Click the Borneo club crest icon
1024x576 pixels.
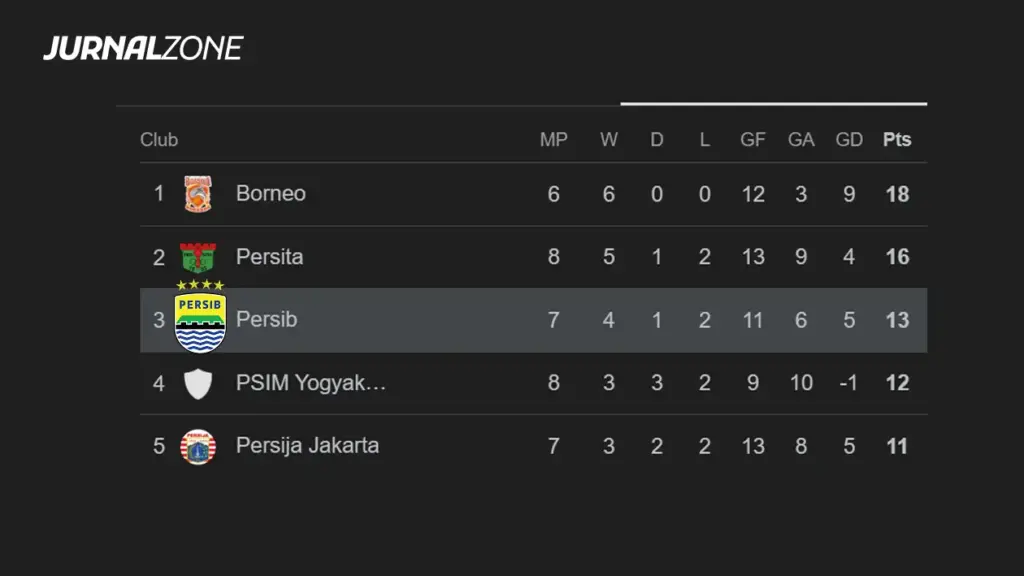[198, 194]
